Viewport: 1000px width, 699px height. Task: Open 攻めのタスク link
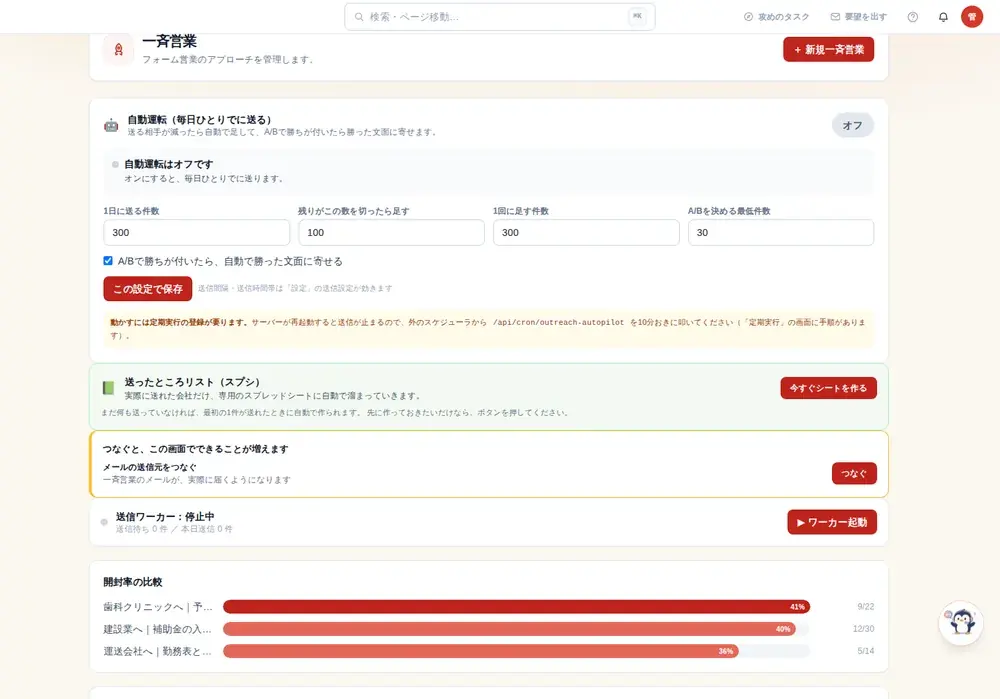[776, 17]
